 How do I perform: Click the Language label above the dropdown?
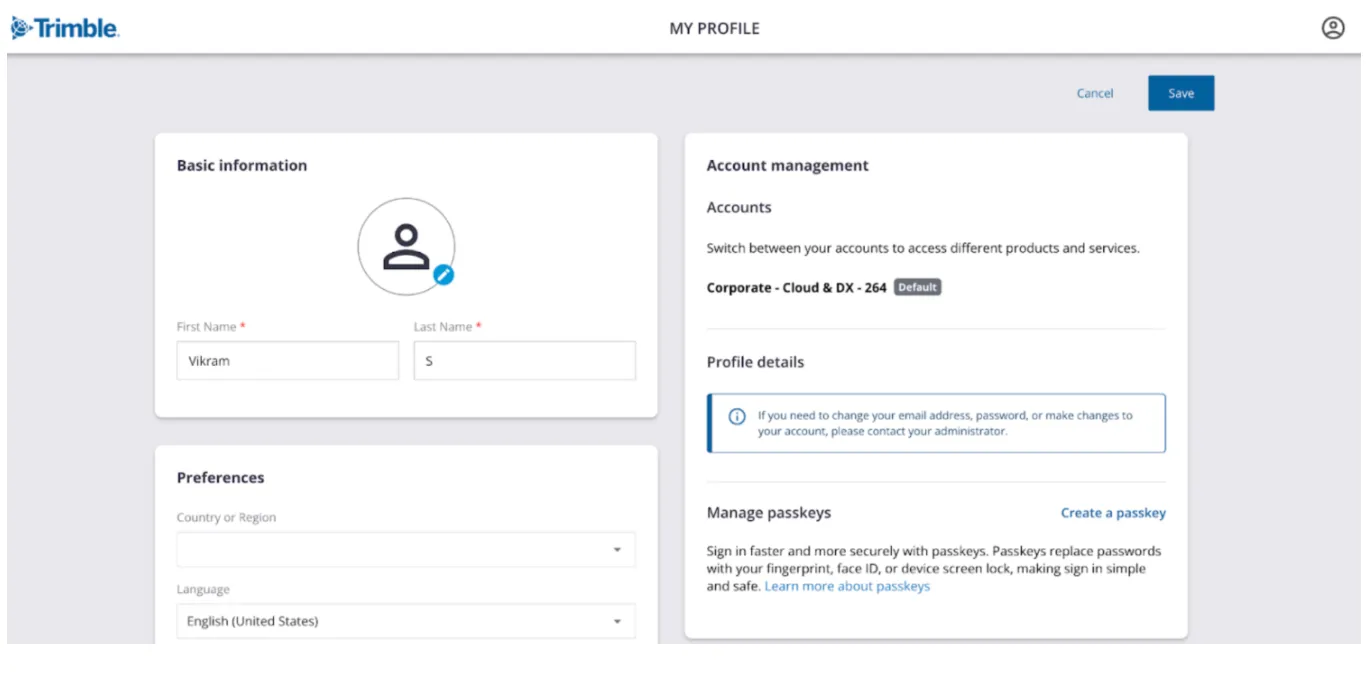(x=203, y=590)
